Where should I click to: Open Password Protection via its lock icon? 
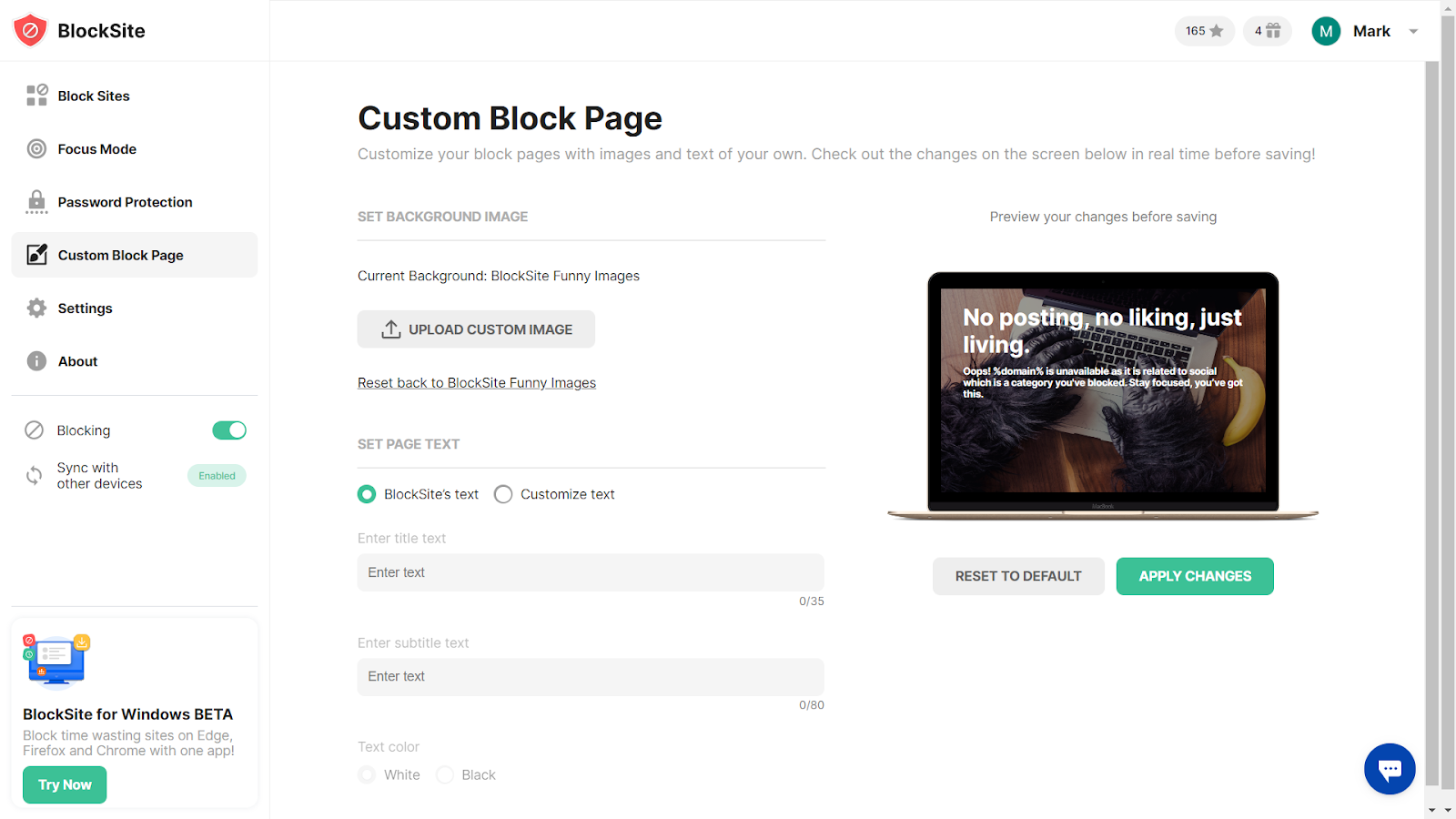pyautogui.click(x=36, y=202)
